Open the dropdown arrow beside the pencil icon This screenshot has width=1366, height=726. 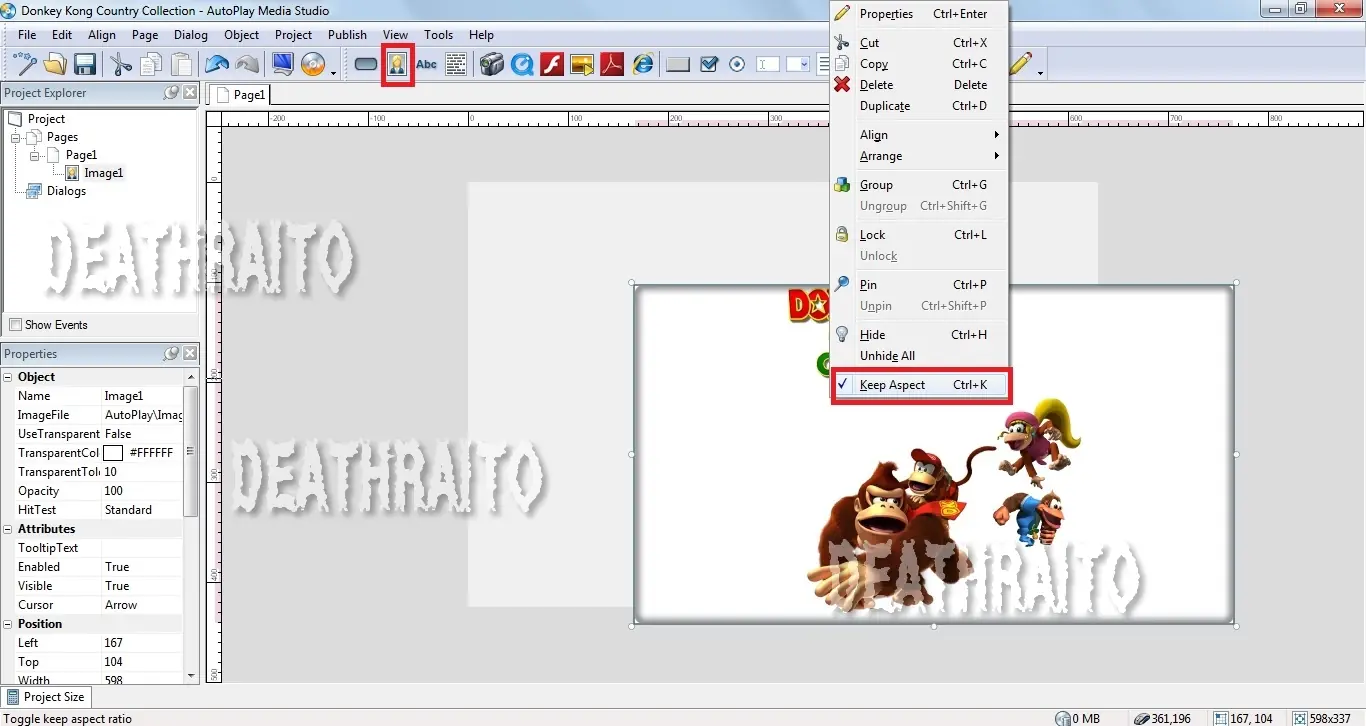tap(1040, 72)
